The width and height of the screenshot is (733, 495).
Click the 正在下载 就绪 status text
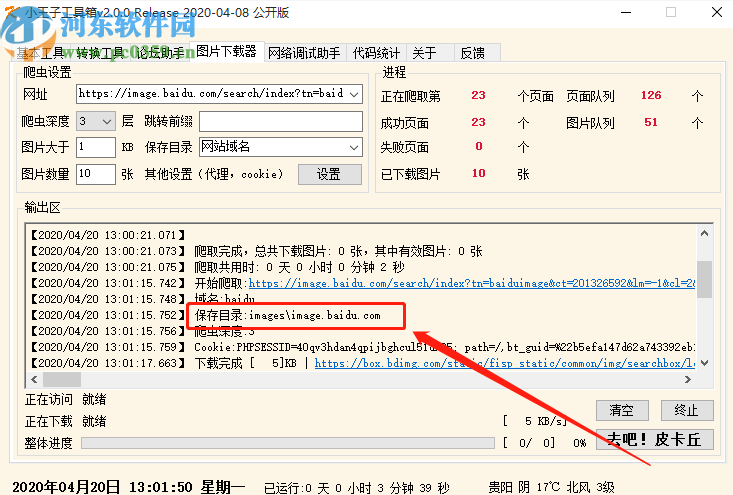65,421
